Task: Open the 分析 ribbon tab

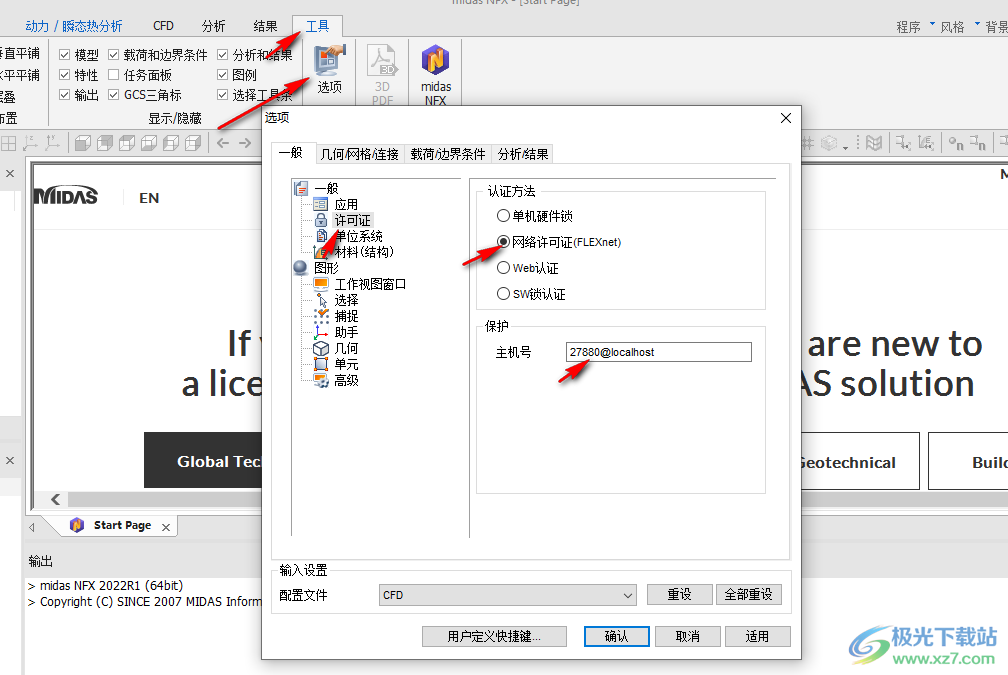Action: click(x=213, y=26)
